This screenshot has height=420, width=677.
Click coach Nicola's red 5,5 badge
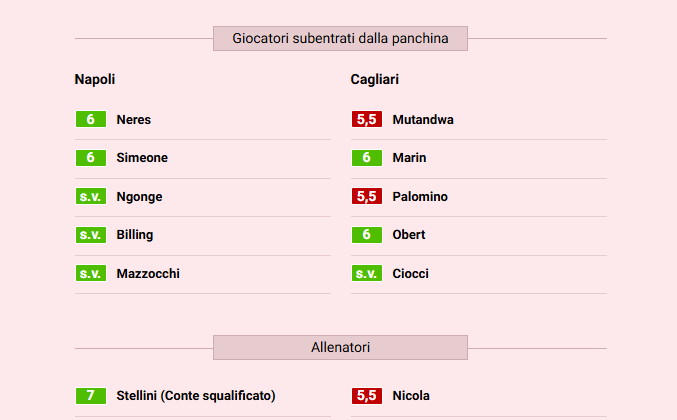[366, 396]
